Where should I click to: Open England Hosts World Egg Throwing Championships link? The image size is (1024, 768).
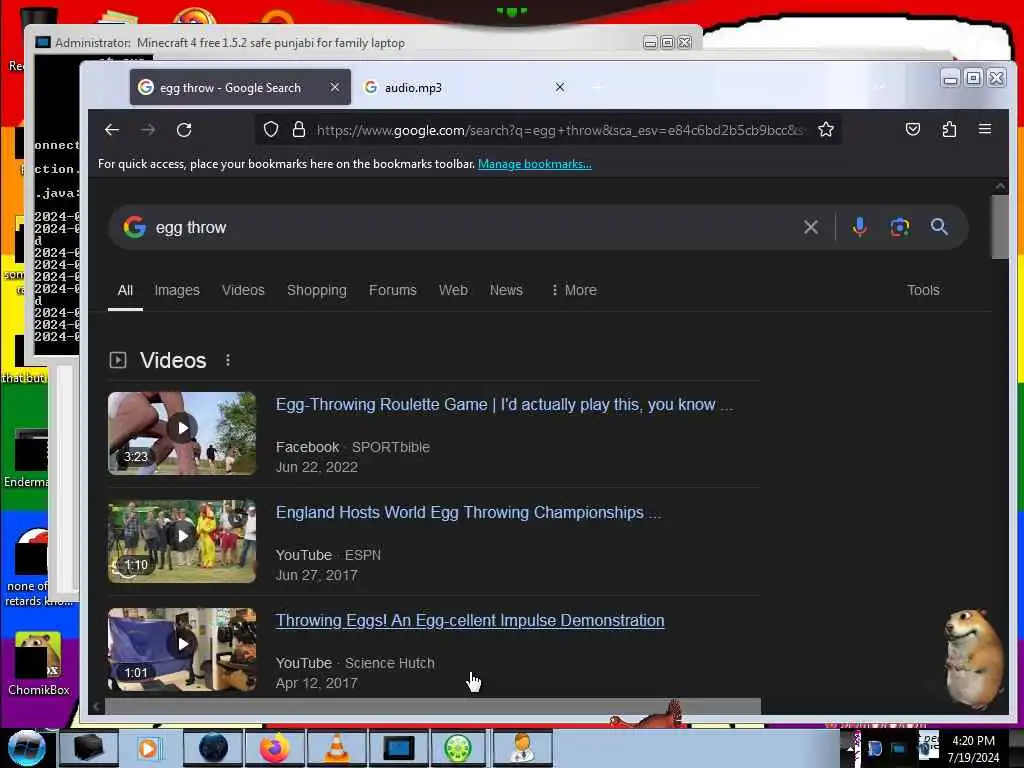(x=468, y=512)
